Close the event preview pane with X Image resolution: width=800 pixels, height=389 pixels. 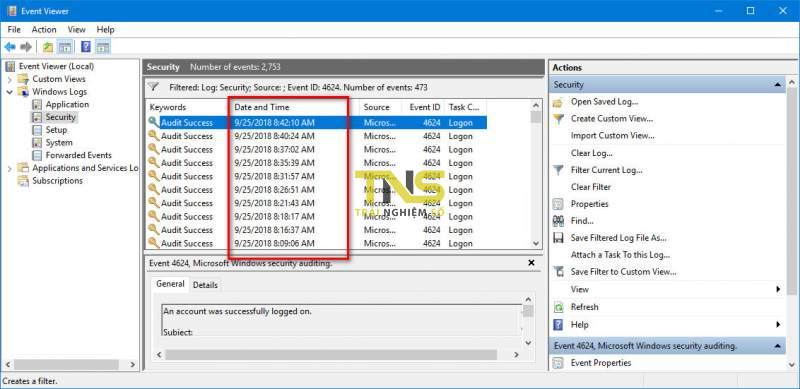point(531,263)
